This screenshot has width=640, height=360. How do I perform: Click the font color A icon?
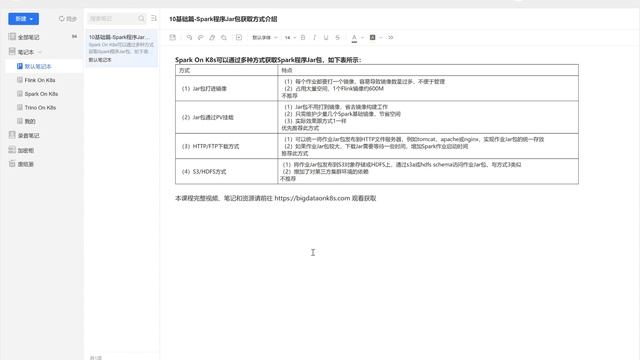pos(354,38)
